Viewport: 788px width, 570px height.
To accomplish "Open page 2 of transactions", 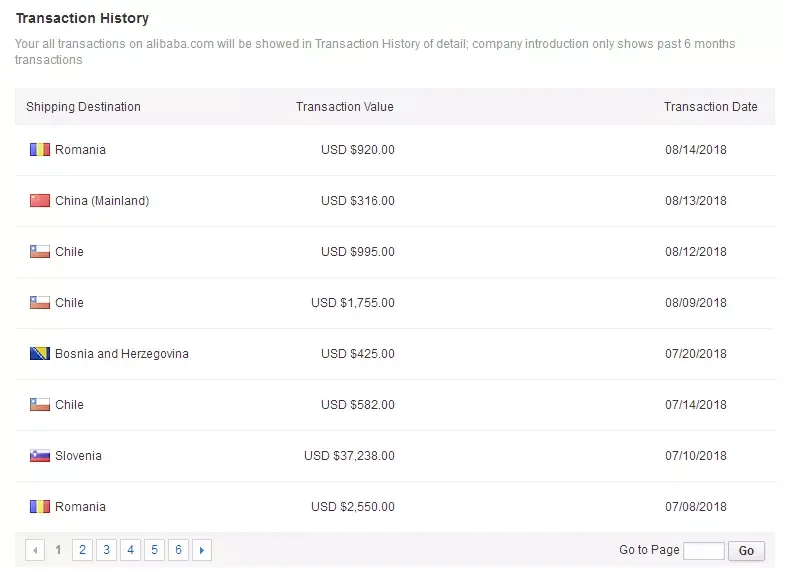I will click(82, 550).
